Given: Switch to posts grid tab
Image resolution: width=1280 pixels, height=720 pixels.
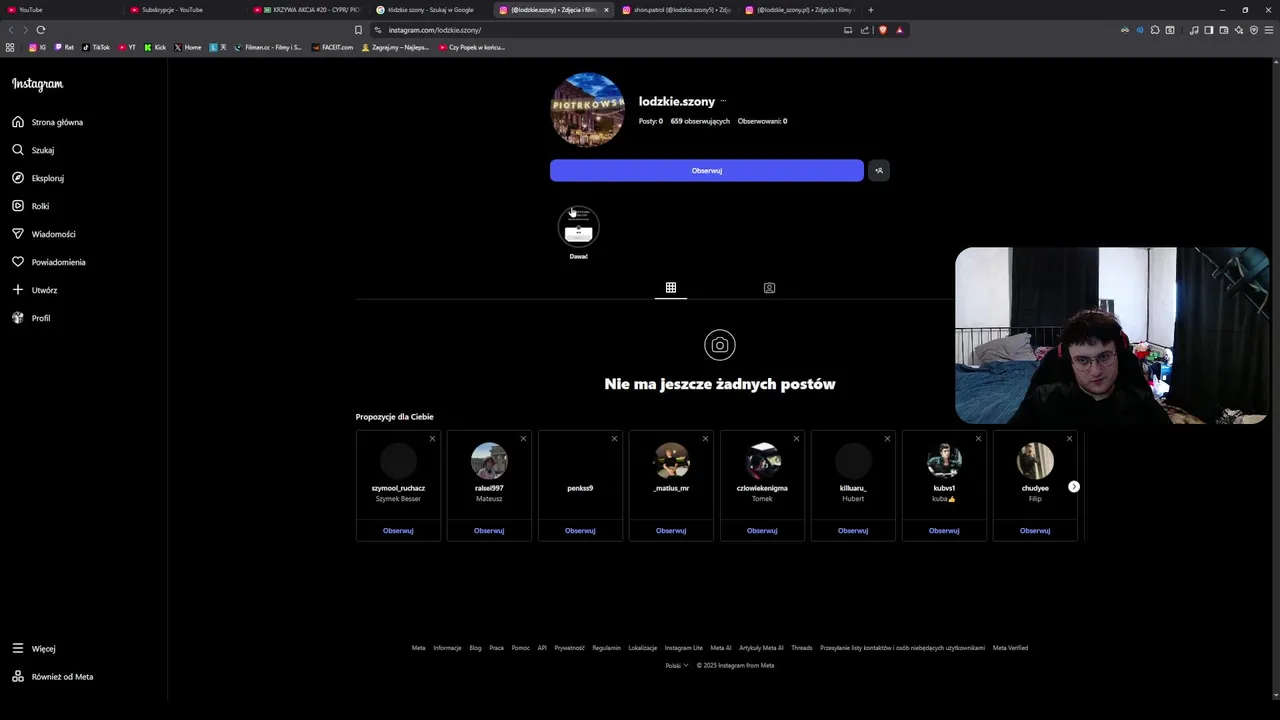Looking at the screenshot, I should 671,288.
